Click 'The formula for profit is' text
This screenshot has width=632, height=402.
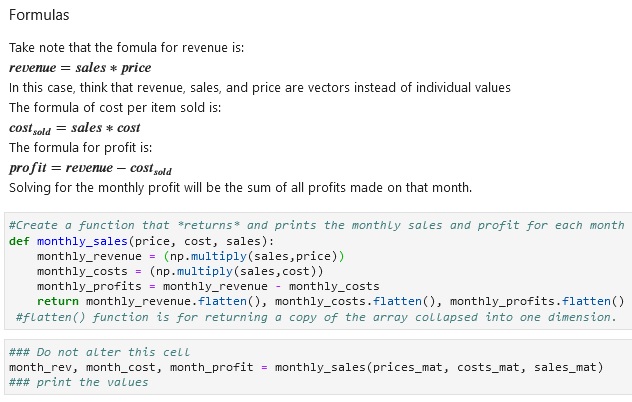tap(81, 148)
